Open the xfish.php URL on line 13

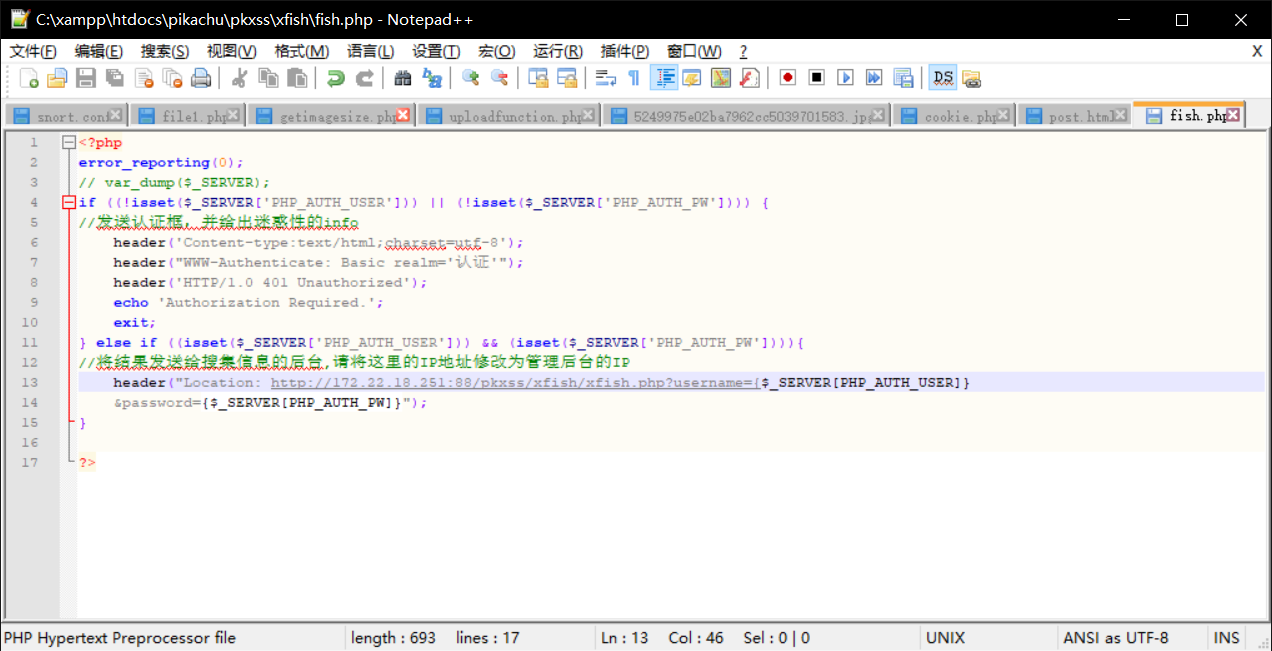(513, 382)
